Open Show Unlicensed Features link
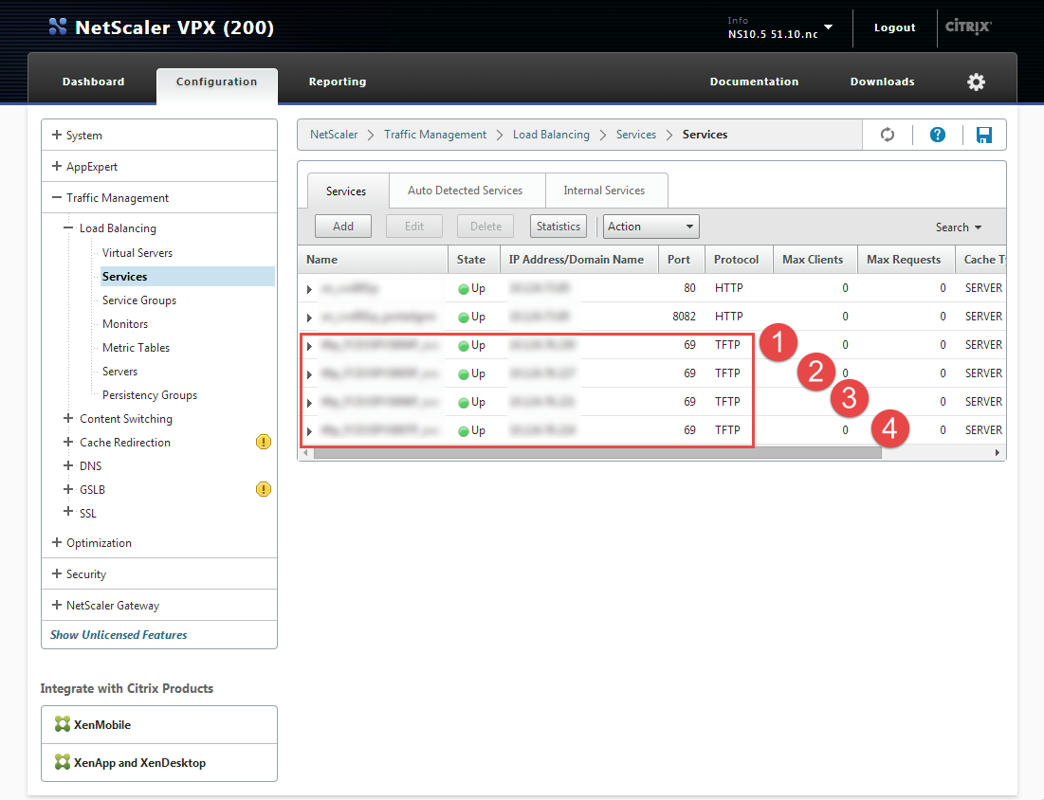 point(119,635)
